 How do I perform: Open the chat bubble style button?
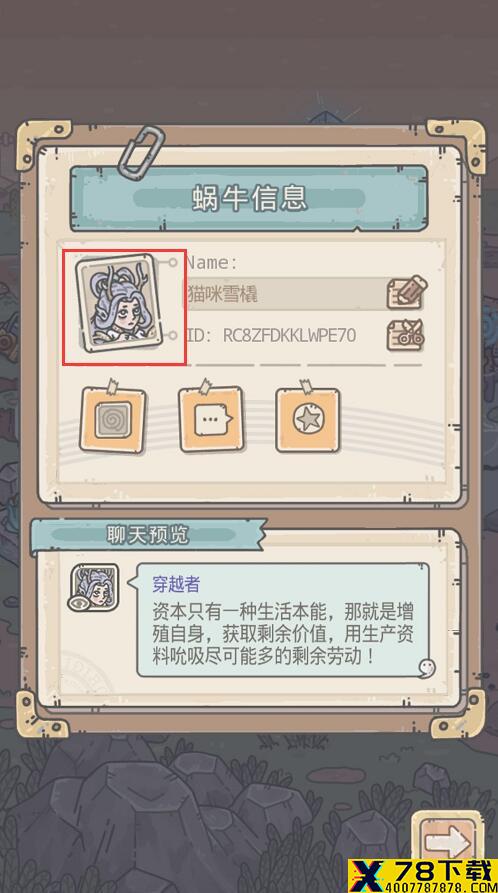click(211, 419)
